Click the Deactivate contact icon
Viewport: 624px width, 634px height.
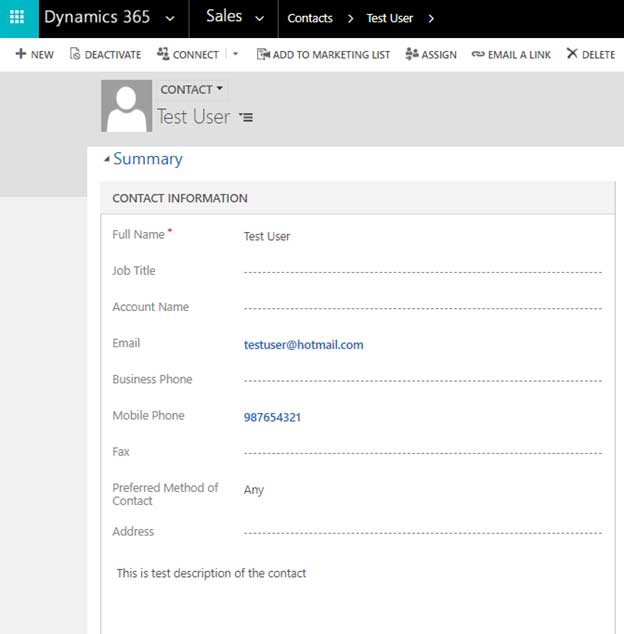coord(75,54)
